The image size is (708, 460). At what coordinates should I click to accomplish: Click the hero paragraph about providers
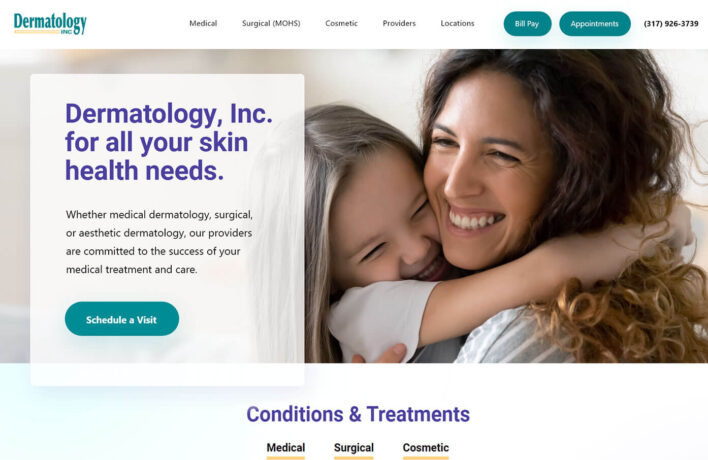click(x=159, y=242)
